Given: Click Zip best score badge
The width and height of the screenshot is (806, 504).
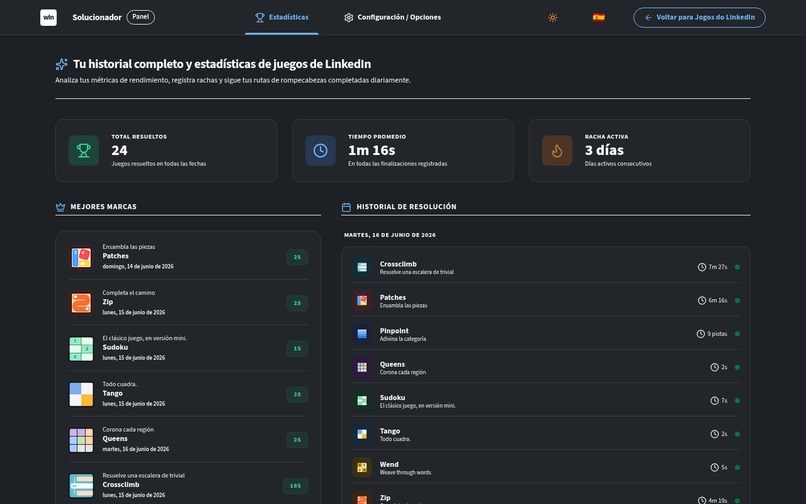Looking at the screenshot, I should [297, 303].
